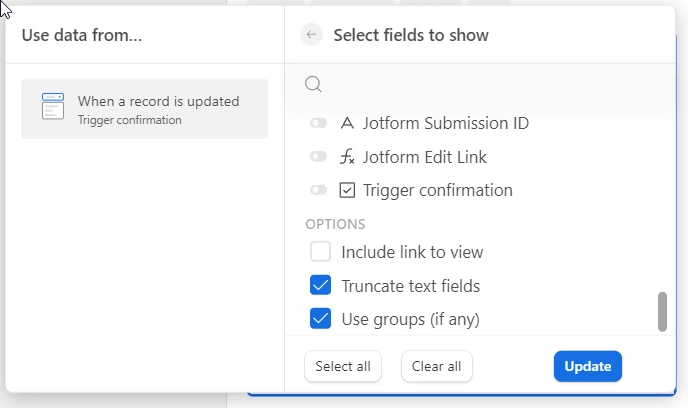The image size is (688, 408).
Task: Click the back arrow beside Select fields
Action: coord(312,35)
